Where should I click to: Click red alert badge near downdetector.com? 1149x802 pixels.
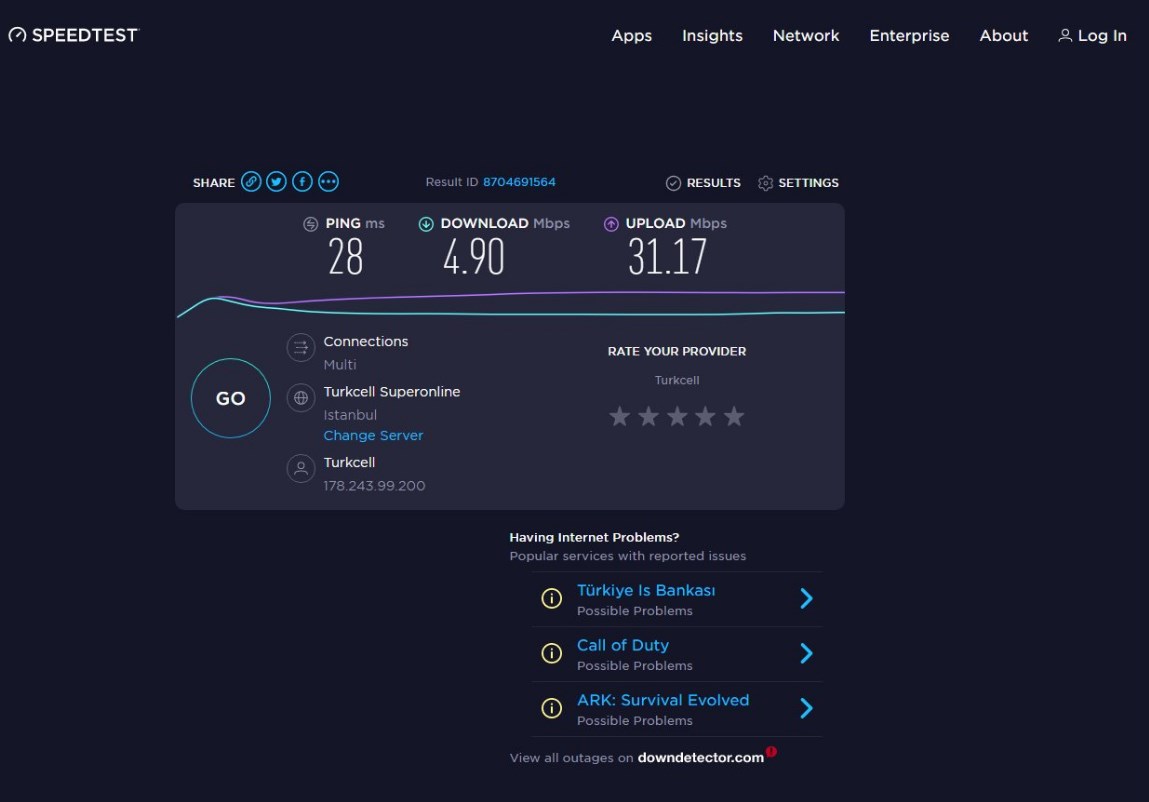point(771,751)
